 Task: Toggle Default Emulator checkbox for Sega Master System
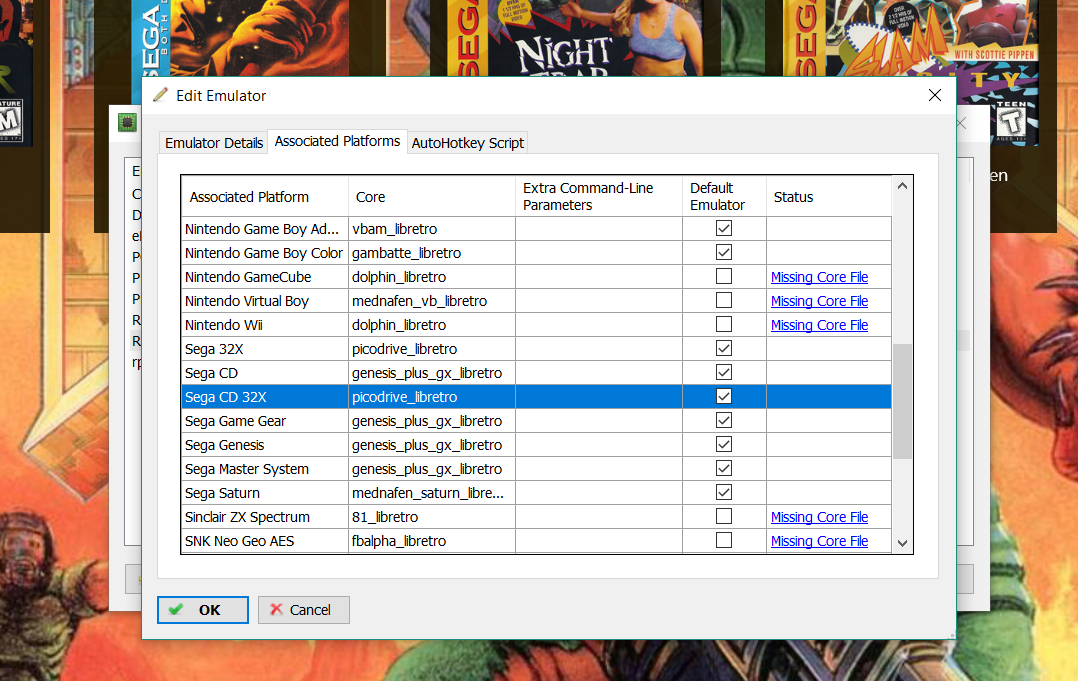(x=723, y=469)
